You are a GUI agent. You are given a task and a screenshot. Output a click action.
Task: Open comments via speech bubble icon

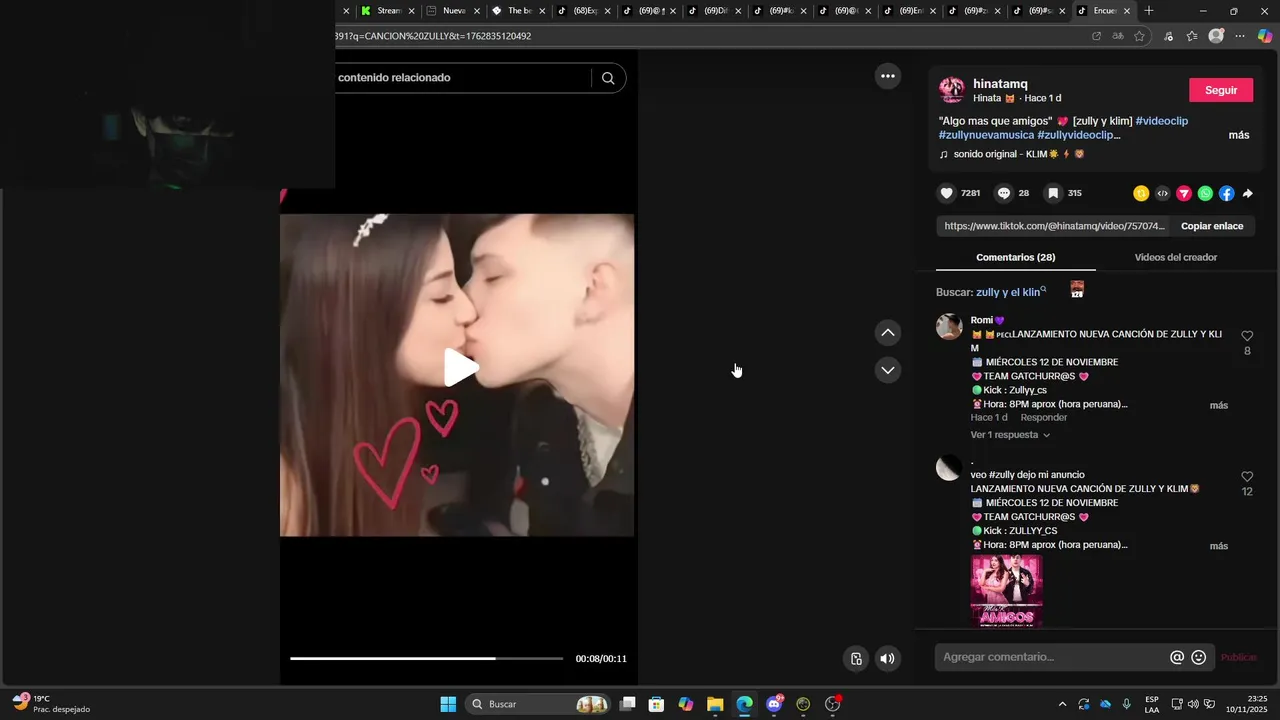1004,193
